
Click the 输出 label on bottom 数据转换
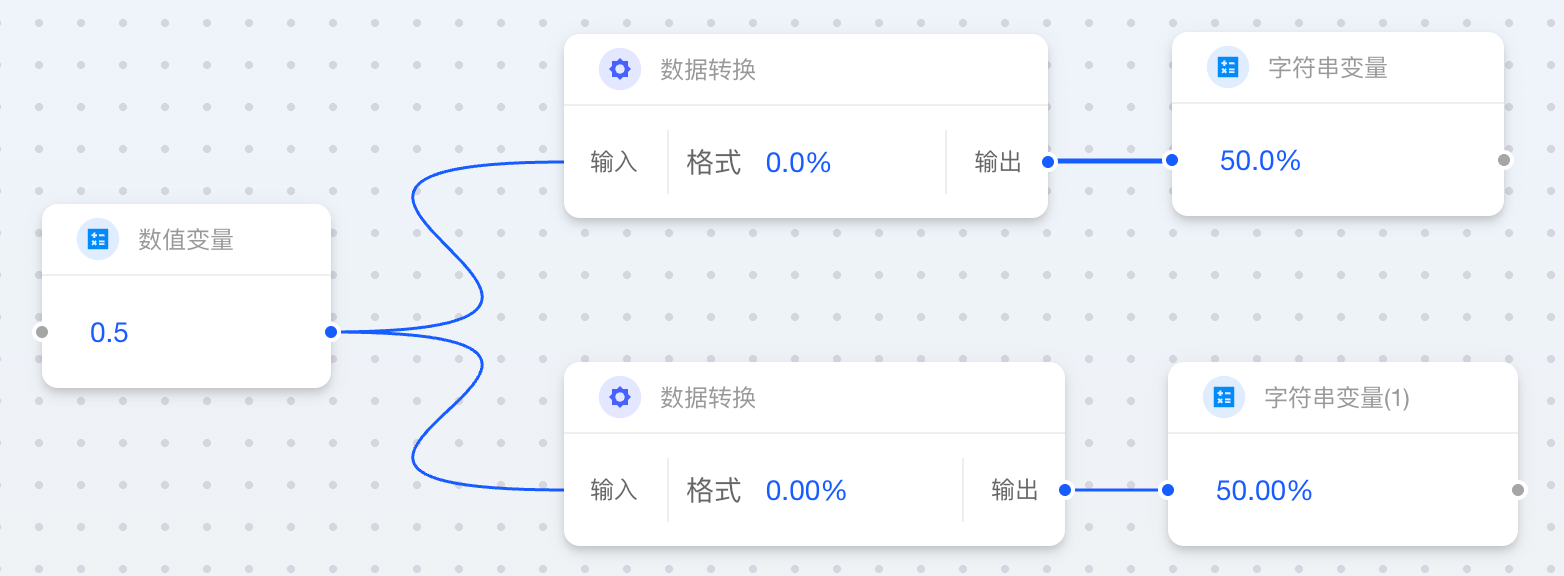pos(1015,490)
